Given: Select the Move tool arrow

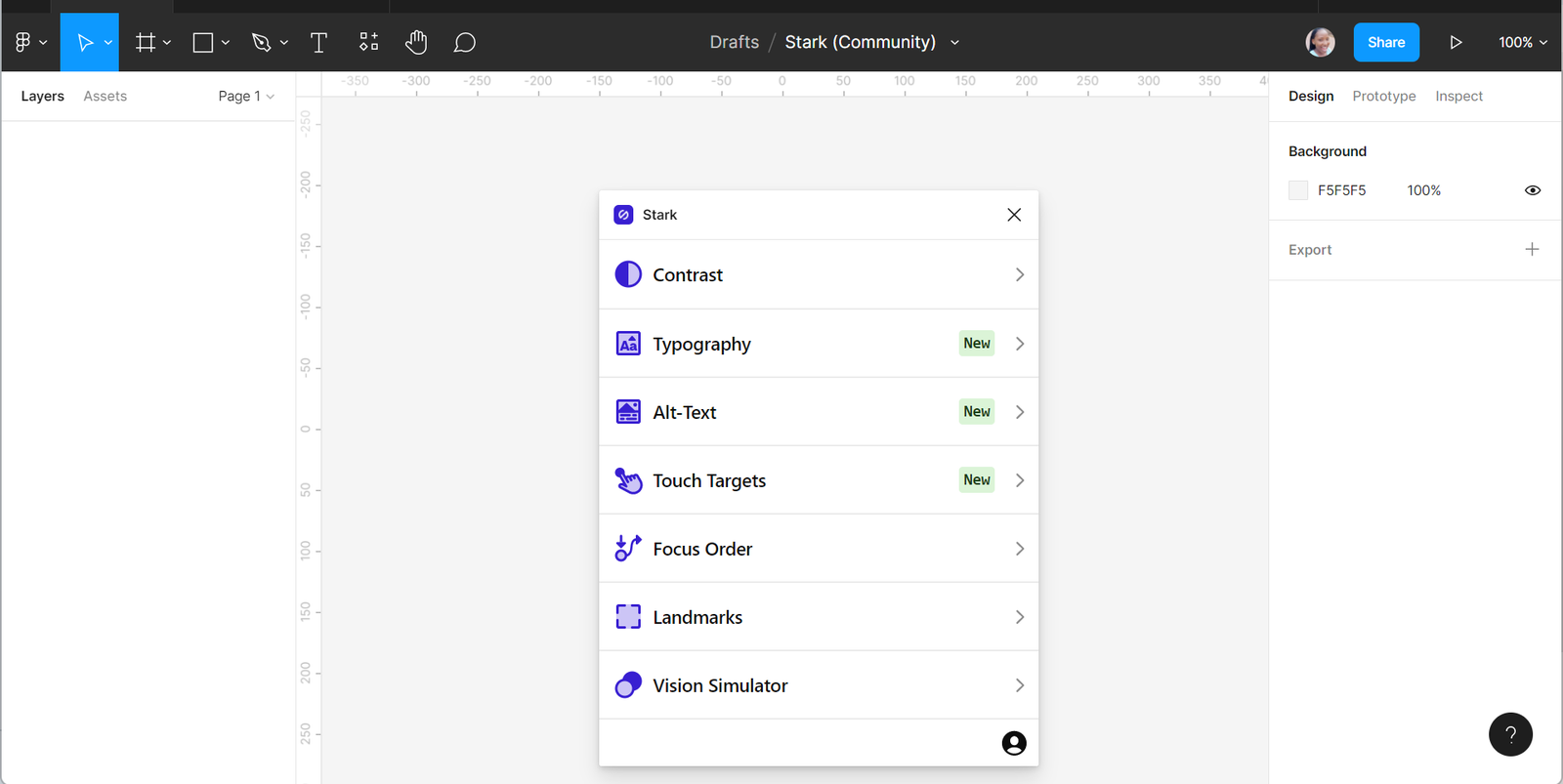Looking at the screenshot, I should tap(85, 42).
